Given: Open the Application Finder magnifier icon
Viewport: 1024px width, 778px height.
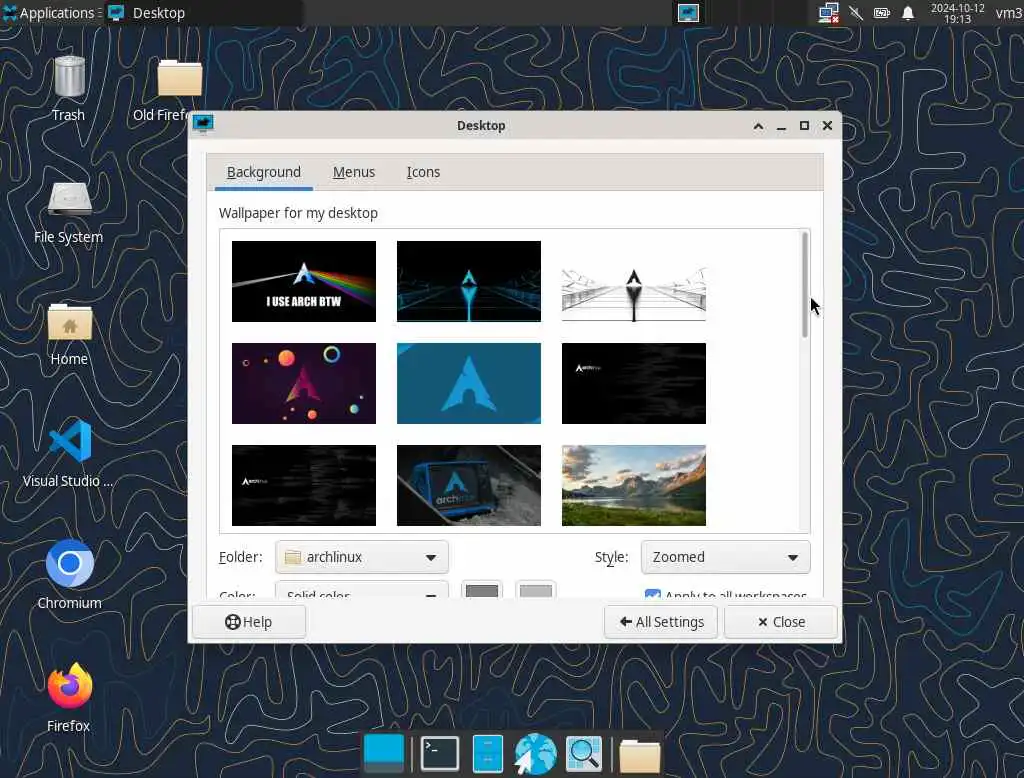Looking at the screenshot, I should 583,753.
